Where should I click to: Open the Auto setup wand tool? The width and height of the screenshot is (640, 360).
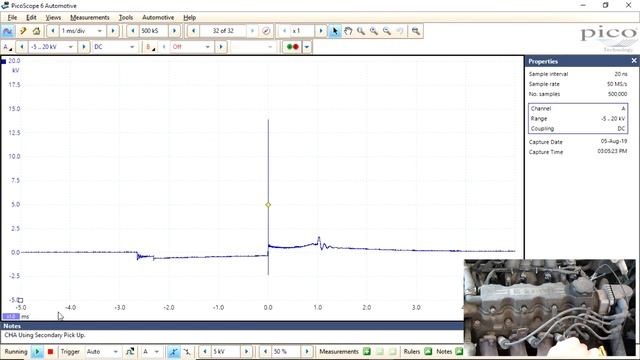pyautogui.click(x=23, y=31)
